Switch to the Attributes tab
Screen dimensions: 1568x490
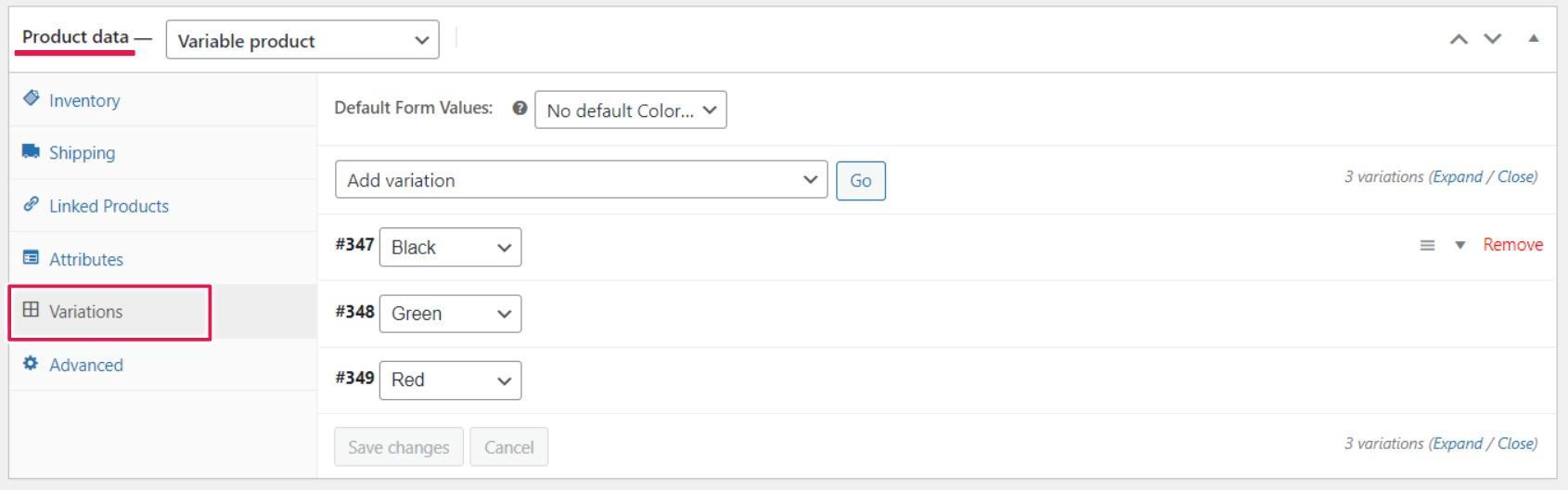(86, 259)
